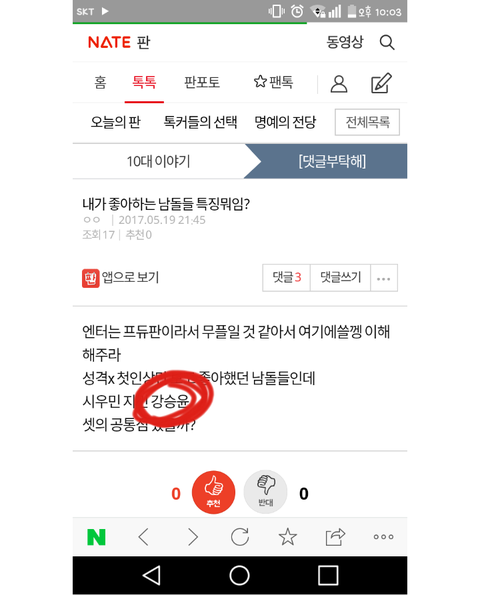The image size is (480, 595).
Task: Tap the red 추천 thumbs-up button
Action: [x=213, y=492]
